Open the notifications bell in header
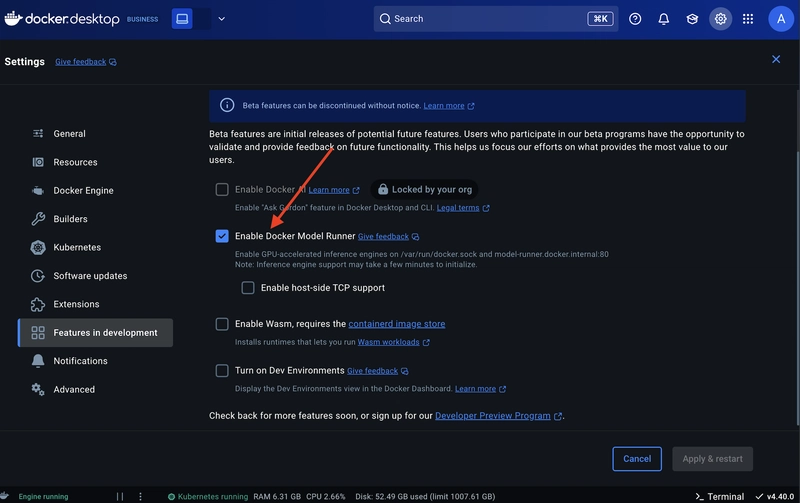Viewport: 800px width, 503px height. (663, 19)
